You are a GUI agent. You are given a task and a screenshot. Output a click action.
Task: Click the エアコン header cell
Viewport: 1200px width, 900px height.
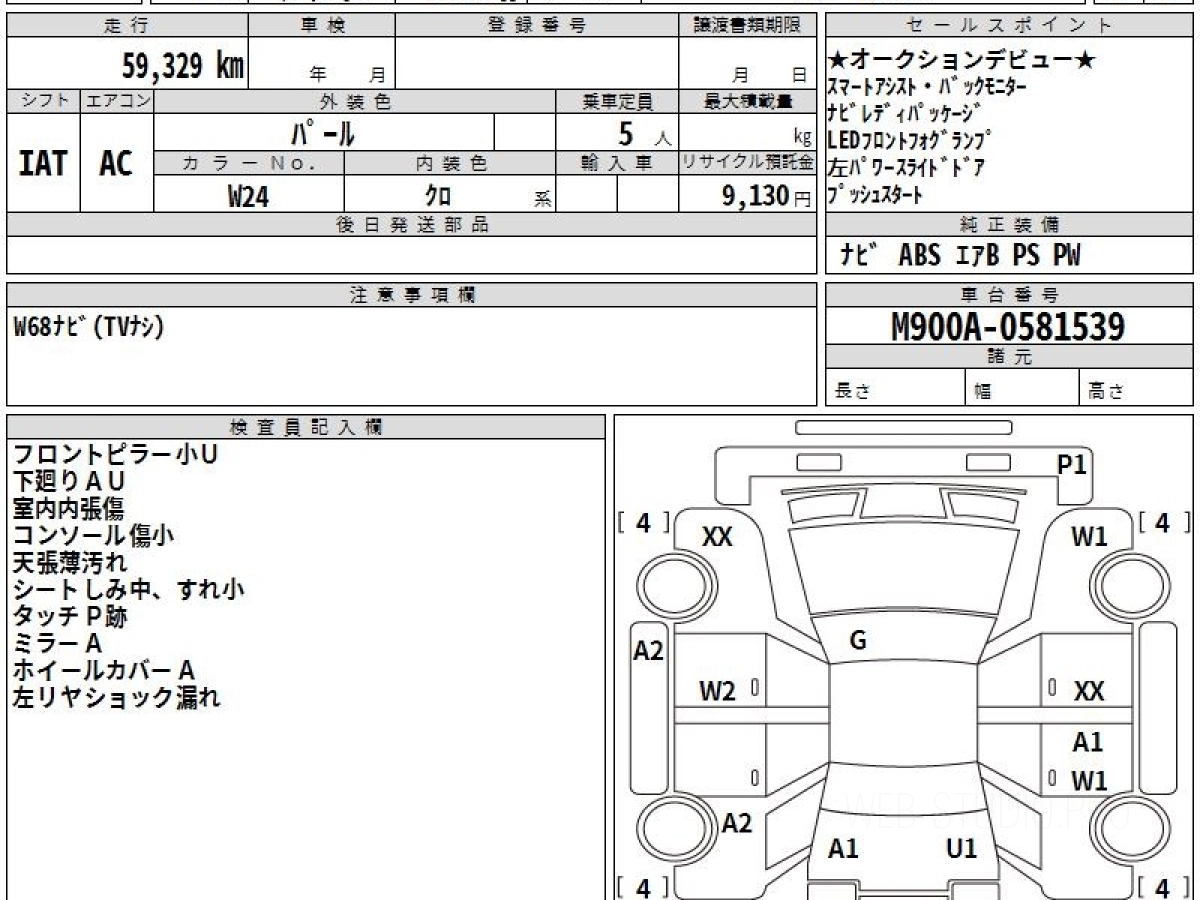pyautogui.click(x=117, y=102)
